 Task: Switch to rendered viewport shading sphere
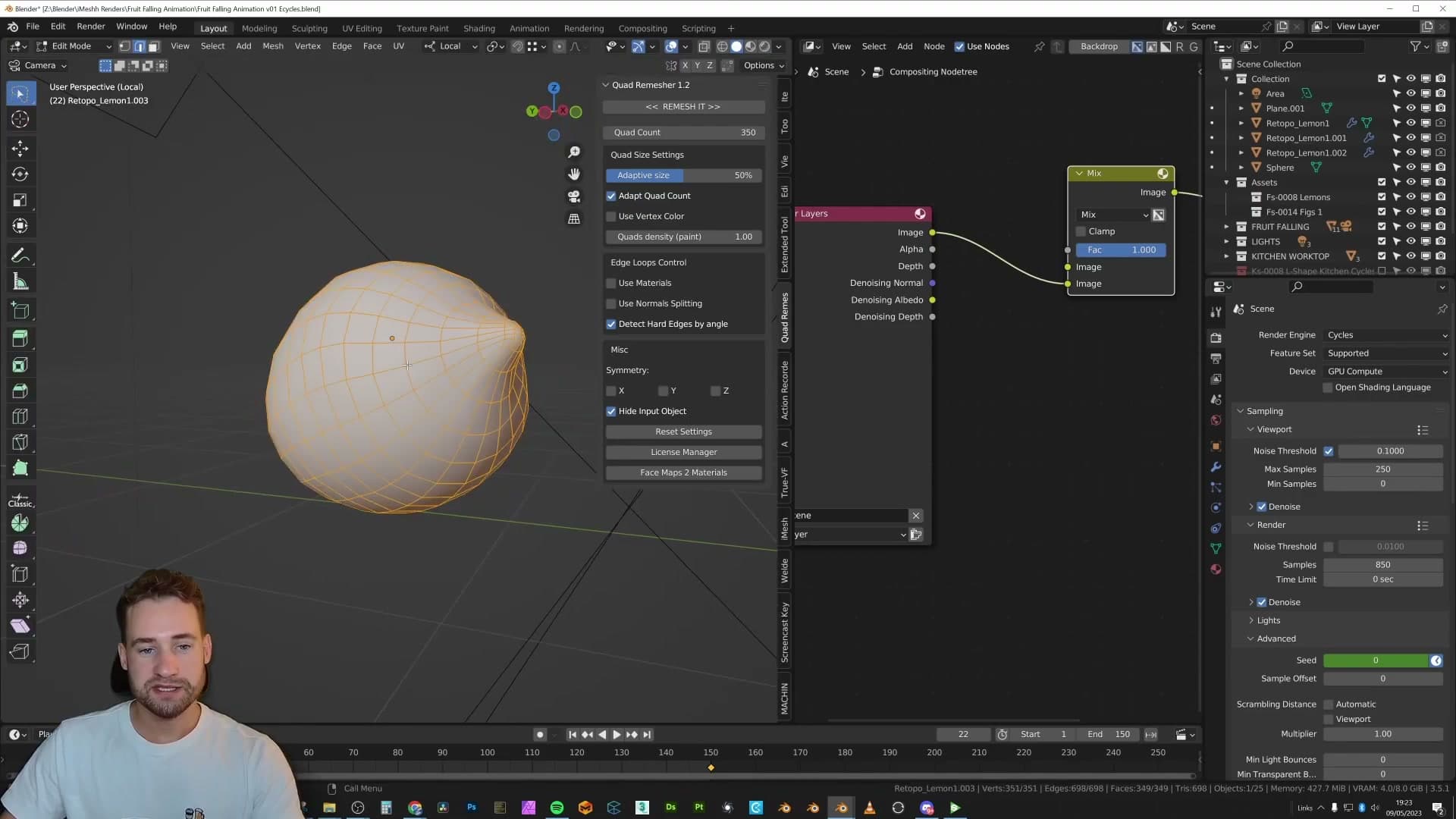coord(764,46)
